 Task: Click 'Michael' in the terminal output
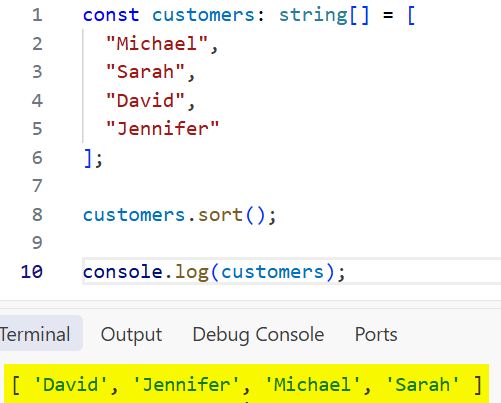312,384
